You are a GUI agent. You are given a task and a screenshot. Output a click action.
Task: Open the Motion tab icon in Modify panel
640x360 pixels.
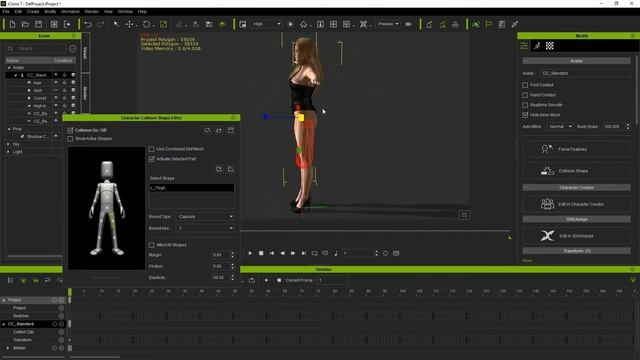coord(537,46)
